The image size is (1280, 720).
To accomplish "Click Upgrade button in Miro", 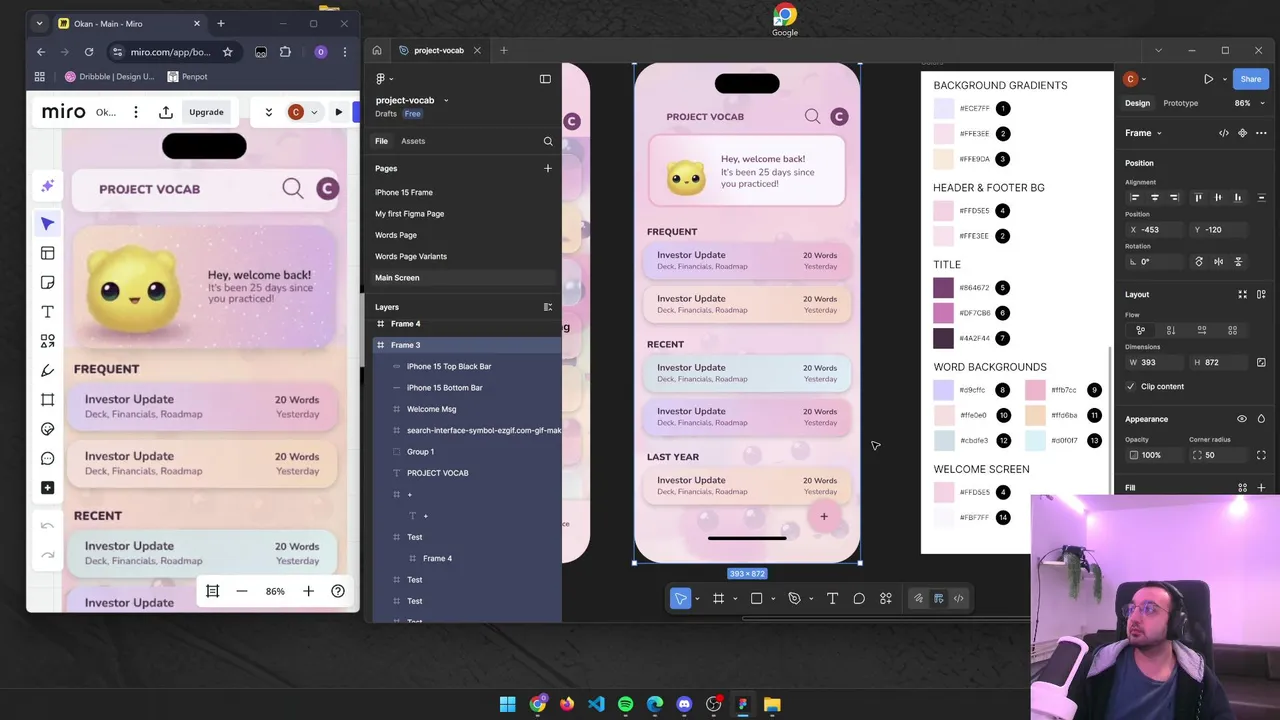I will pos(206,112).
